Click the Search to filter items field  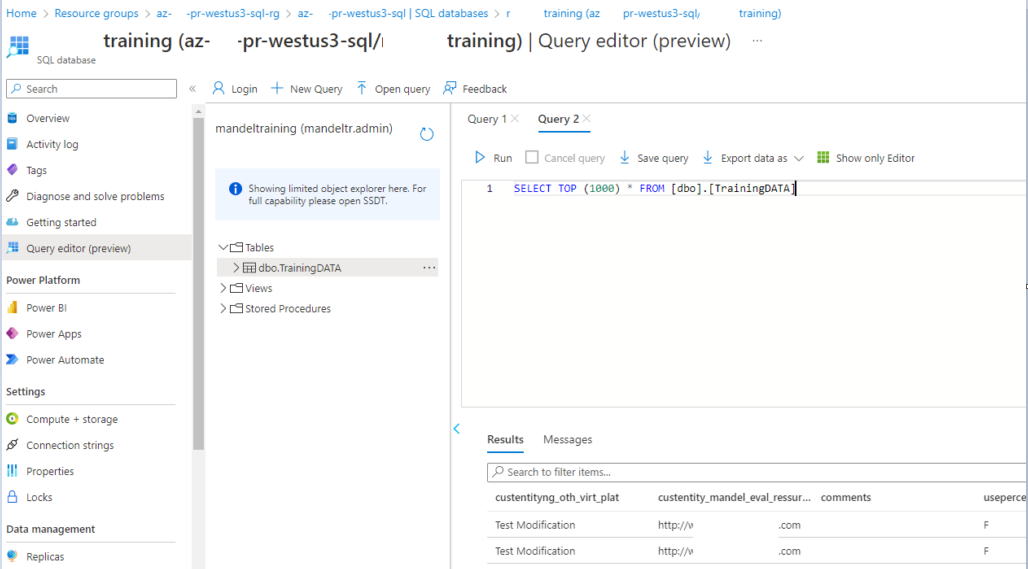757,472
